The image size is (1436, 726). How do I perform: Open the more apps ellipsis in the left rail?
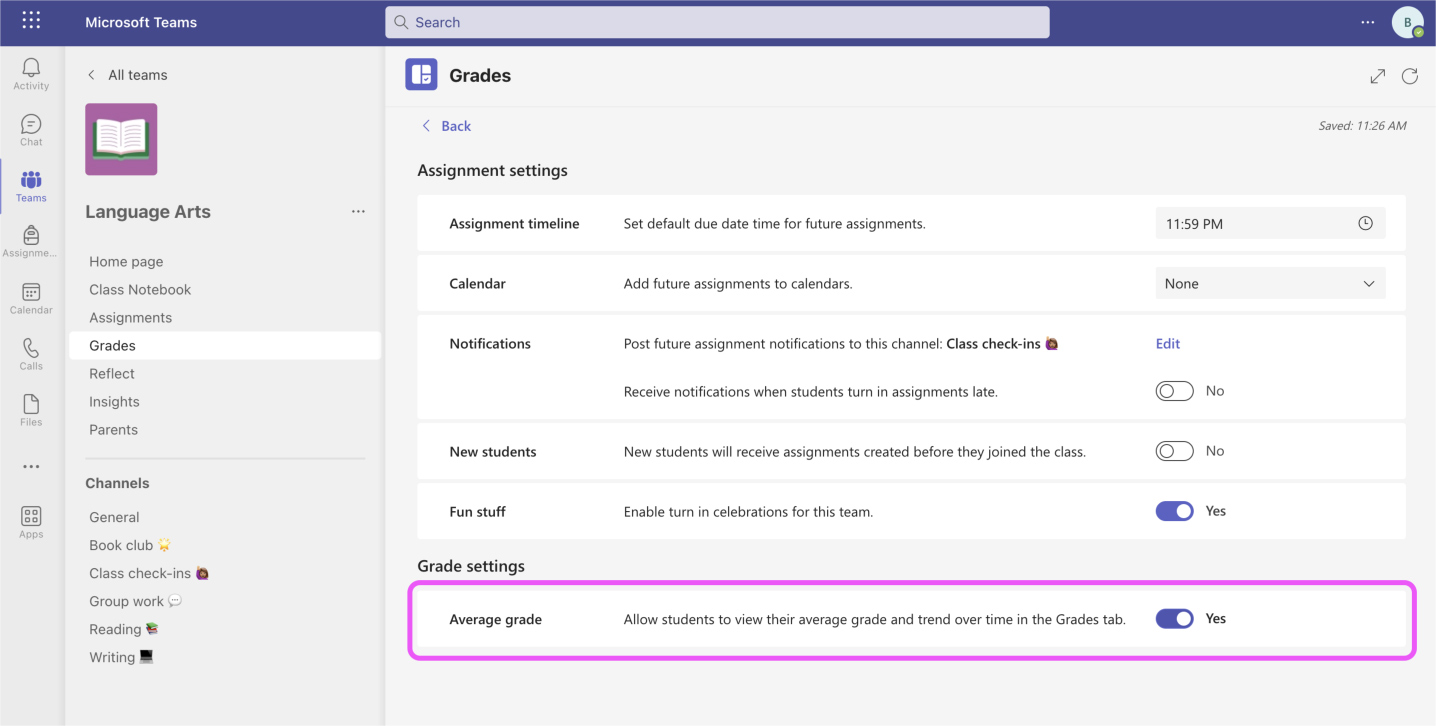(x=31, y=466)
